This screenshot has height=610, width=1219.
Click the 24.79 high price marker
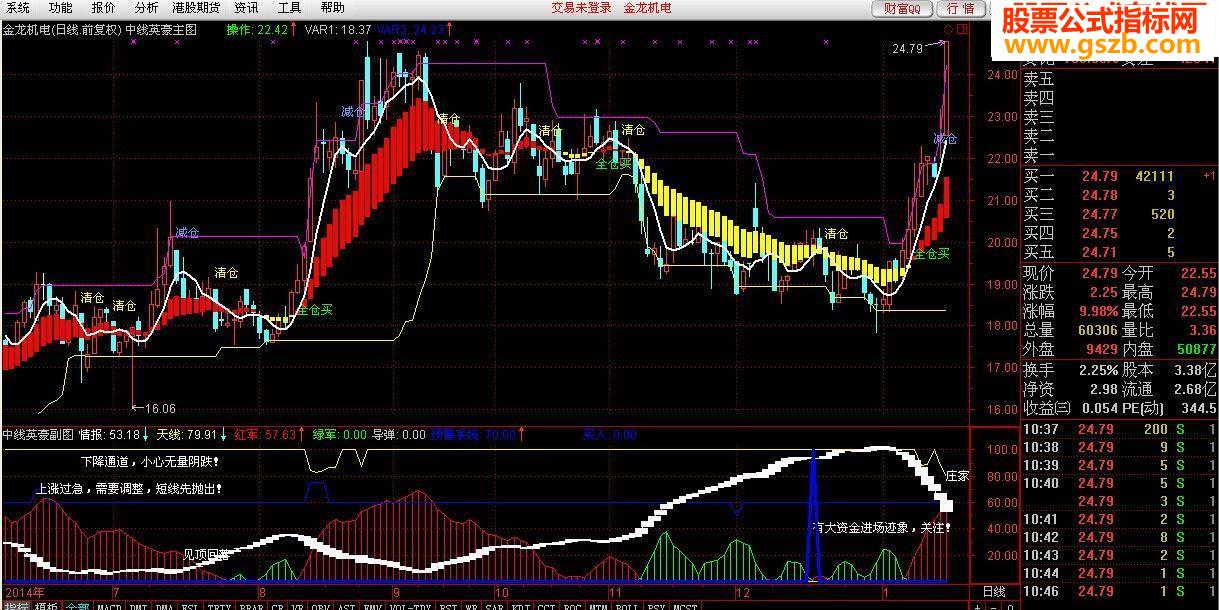[908, 48]
